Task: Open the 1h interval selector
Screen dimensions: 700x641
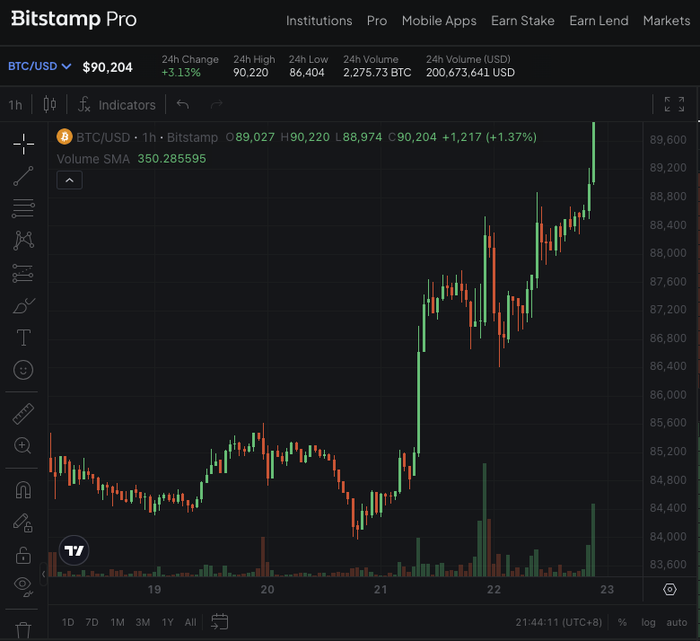Action: click(15, 105)
